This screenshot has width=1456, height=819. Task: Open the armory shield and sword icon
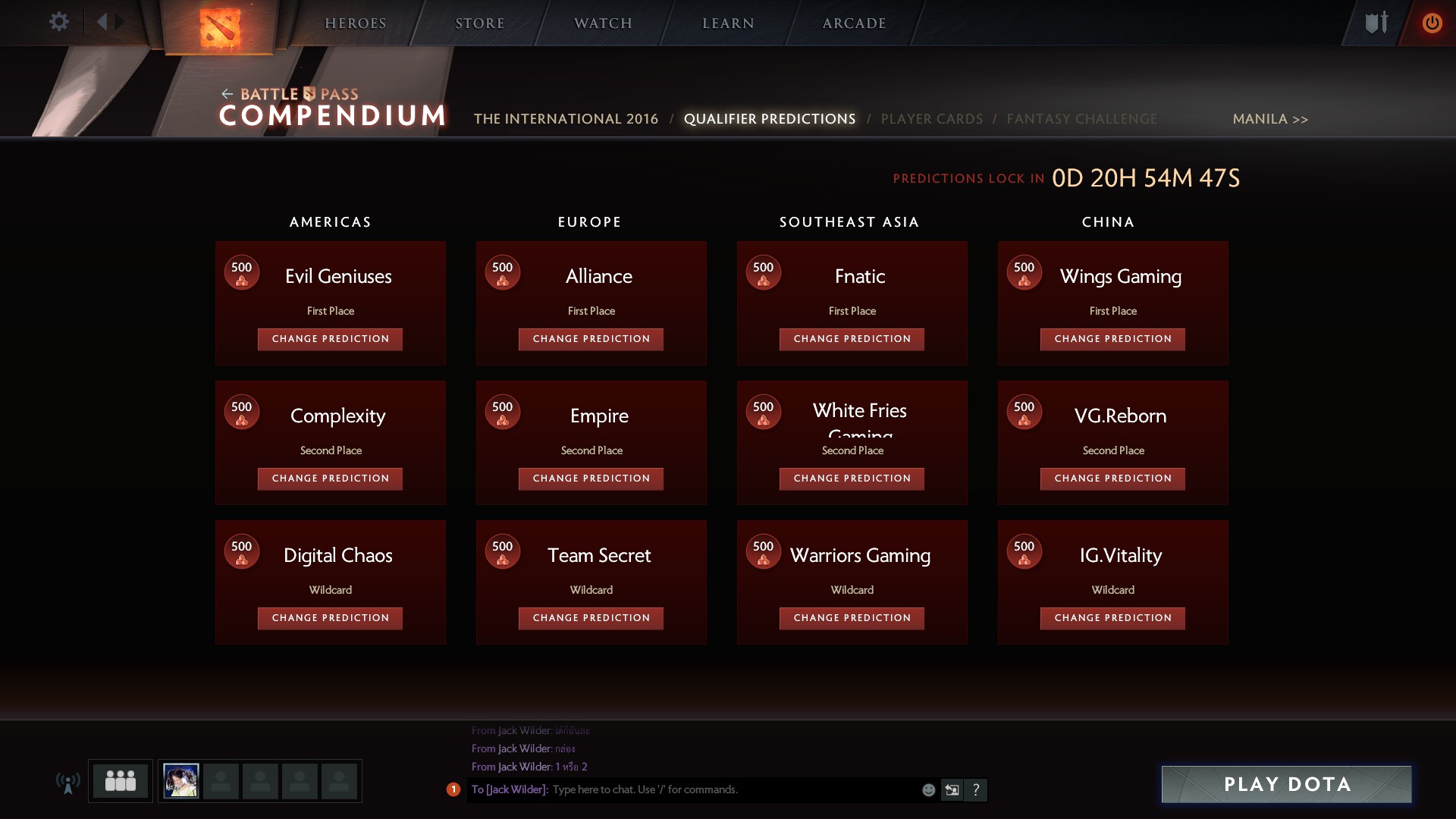(x=1376, y=23)
